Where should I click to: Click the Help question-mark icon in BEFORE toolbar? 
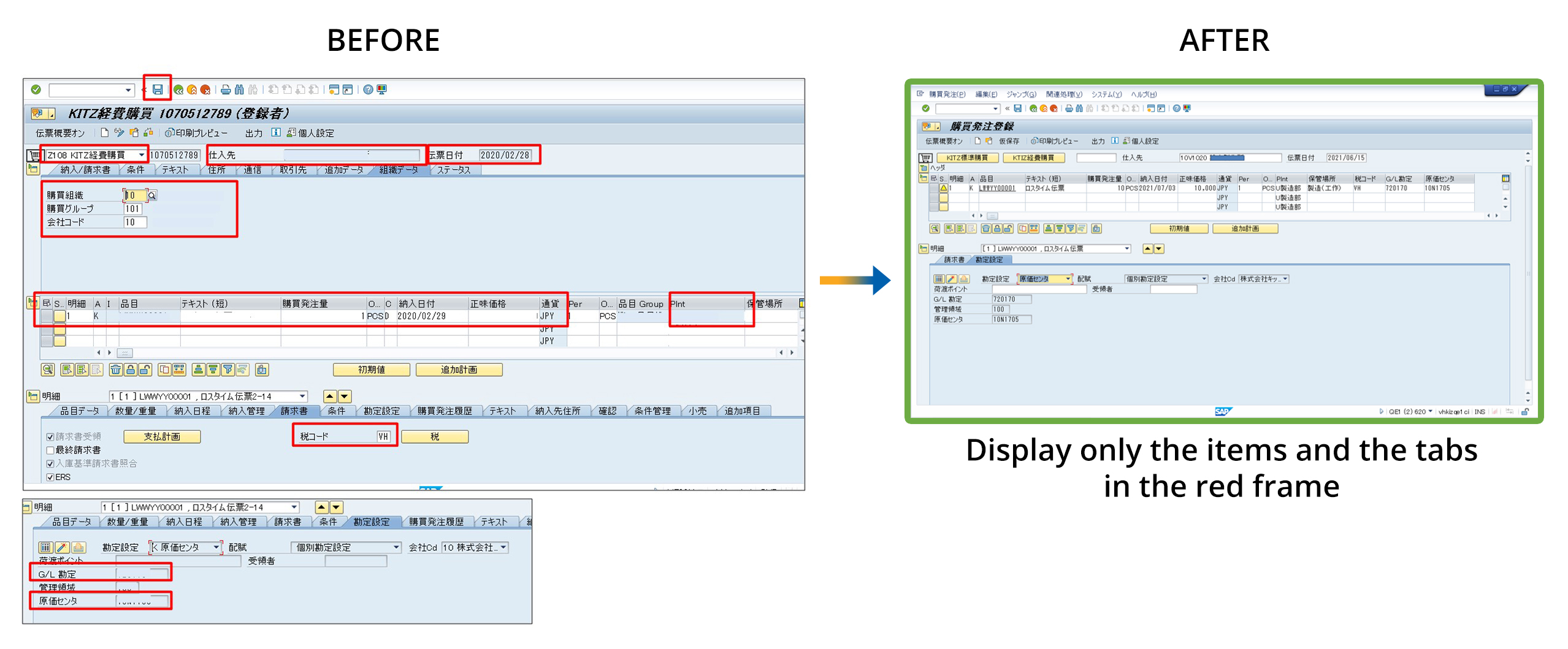pos(368,90)
